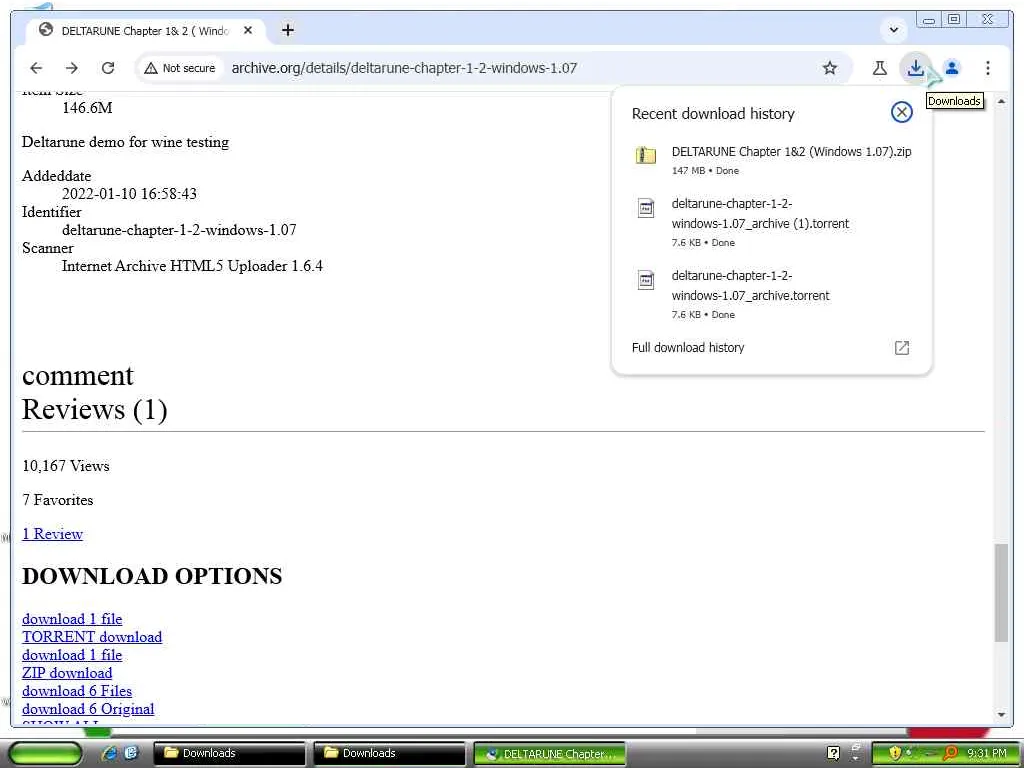Image resolution: width=1024 pixels, height=768 pixels.
Task: Open full download history in new tab
Action: click(901, 347)
